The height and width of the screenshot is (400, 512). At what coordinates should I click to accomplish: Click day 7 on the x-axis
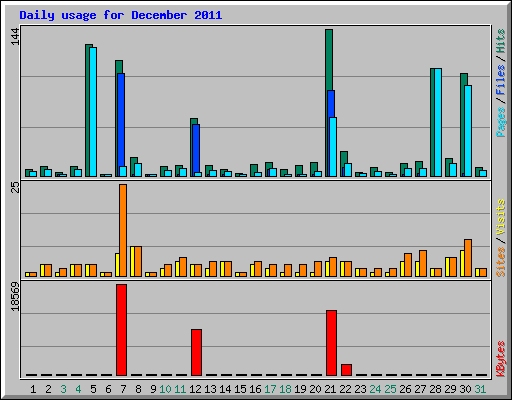tap(123, 389)
